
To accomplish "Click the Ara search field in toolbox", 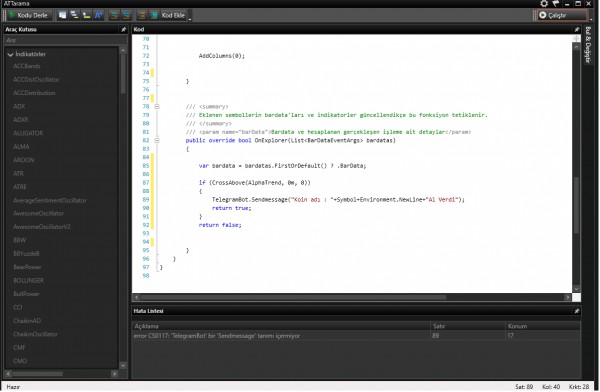I will (65, 40).
